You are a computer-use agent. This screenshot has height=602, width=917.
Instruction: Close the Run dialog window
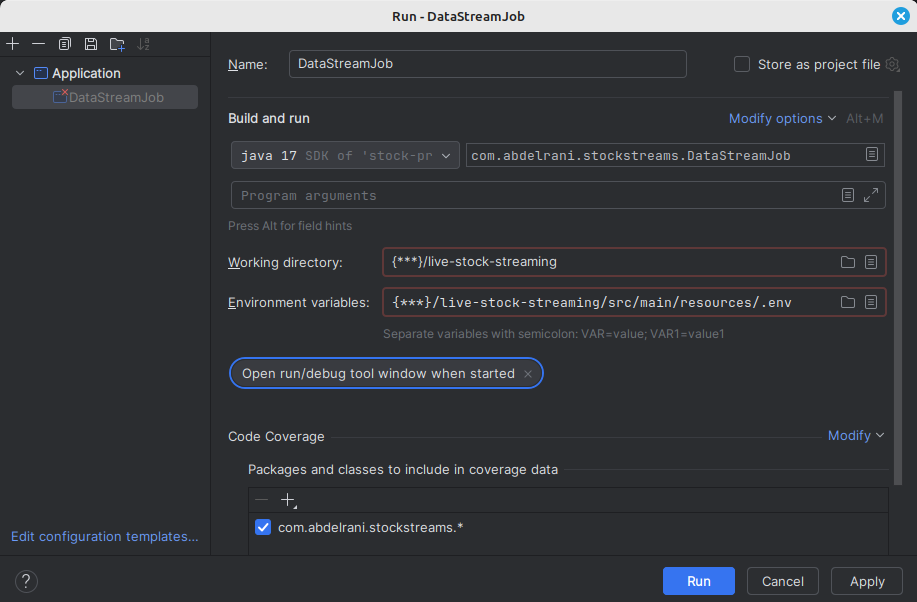[901, 16]
